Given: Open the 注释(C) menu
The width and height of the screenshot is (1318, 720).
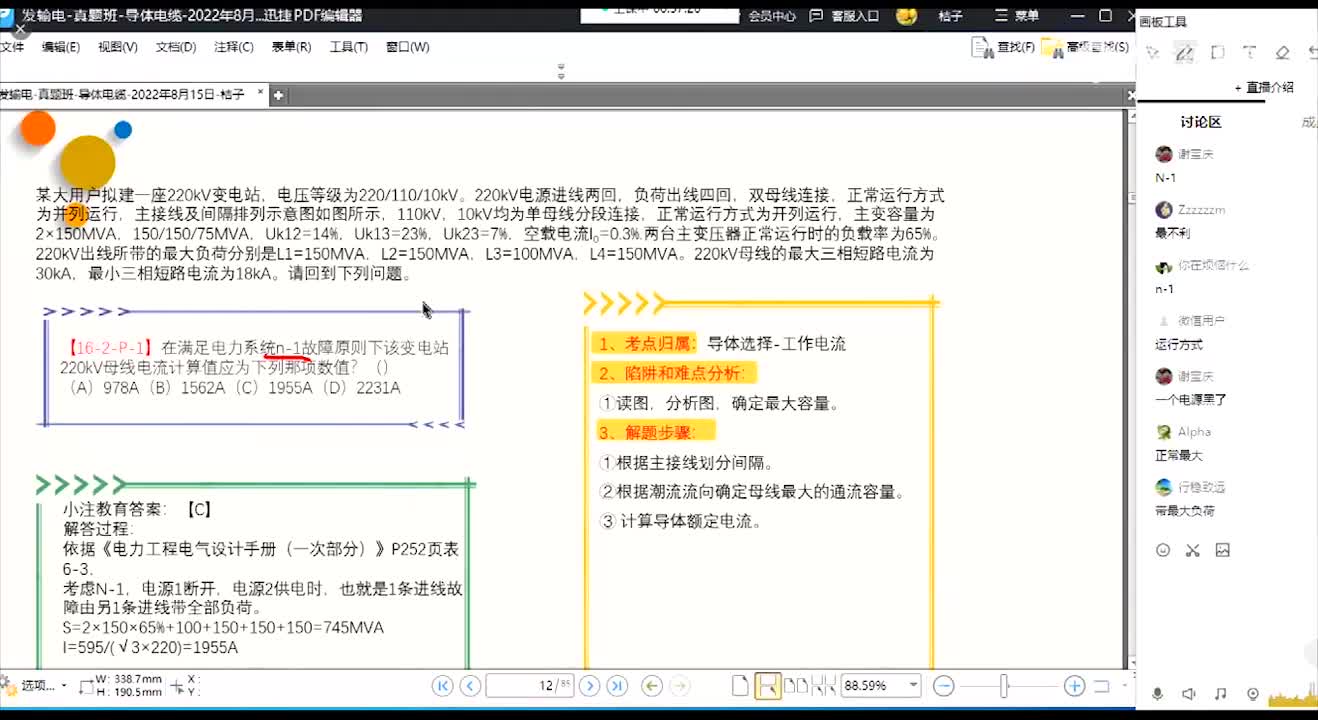Looking at the screenshot, I should [233, 47].
